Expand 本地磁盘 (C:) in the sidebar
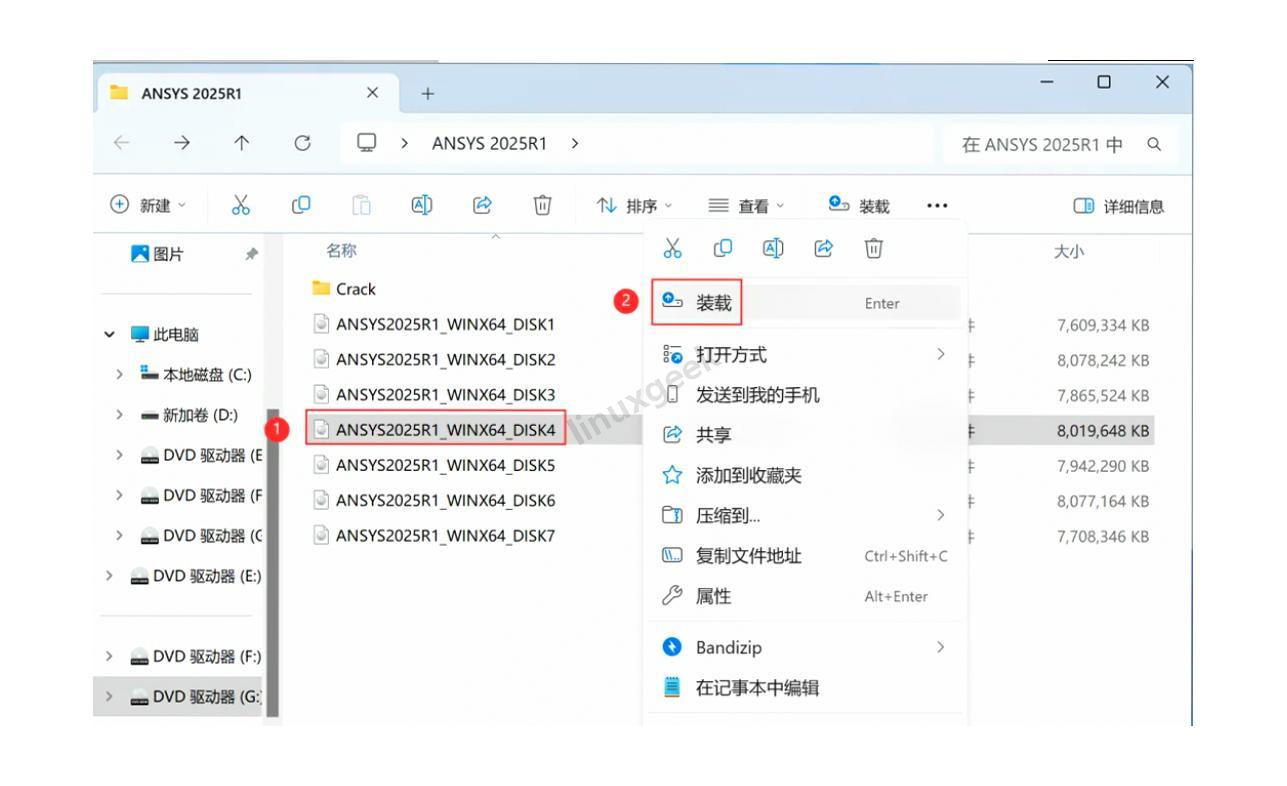 click(x=119, y=374)
